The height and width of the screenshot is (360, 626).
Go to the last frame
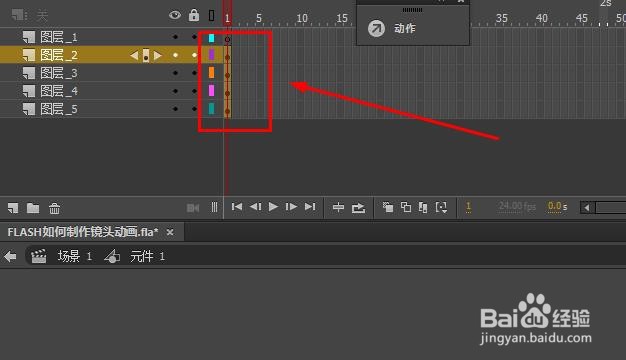(x=310, y=207)
